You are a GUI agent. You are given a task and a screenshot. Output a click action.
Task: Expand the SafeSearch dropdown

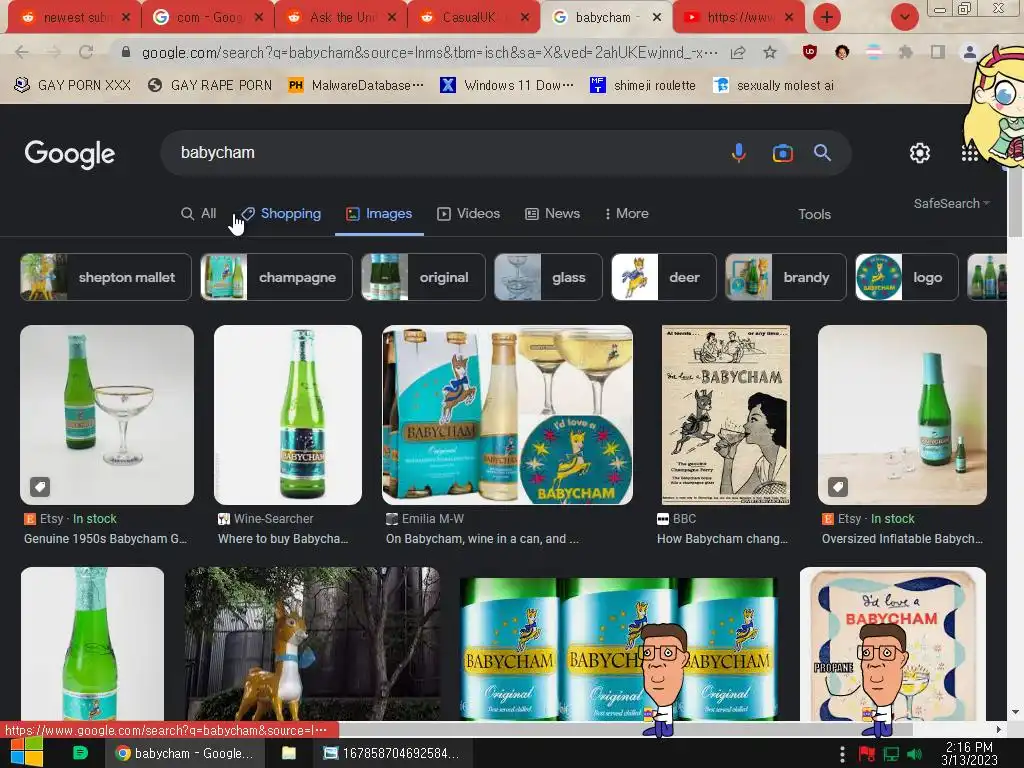[952, 203]
